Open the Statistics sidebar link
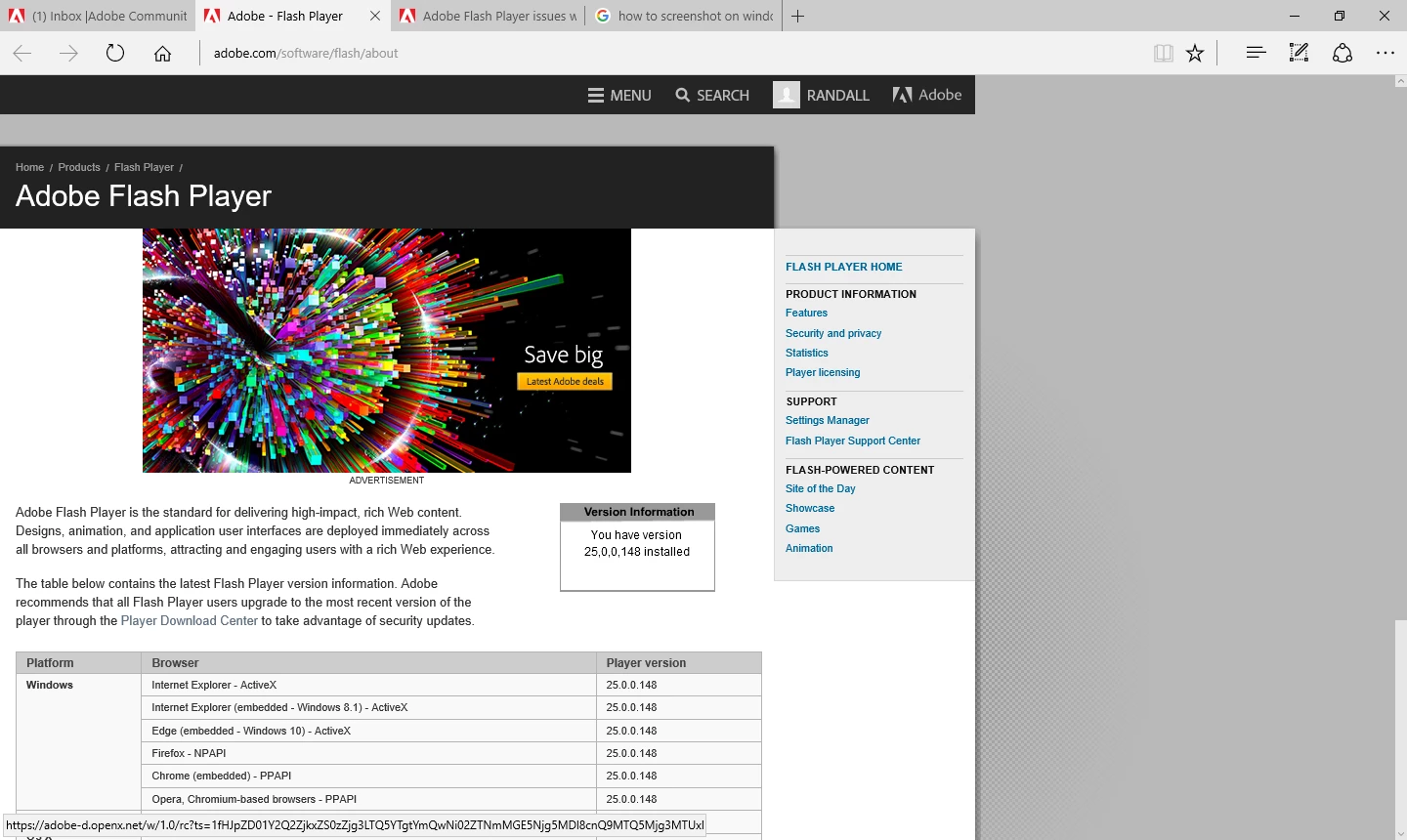Screen dimensions: 1407x840 (x=807, y=353)
